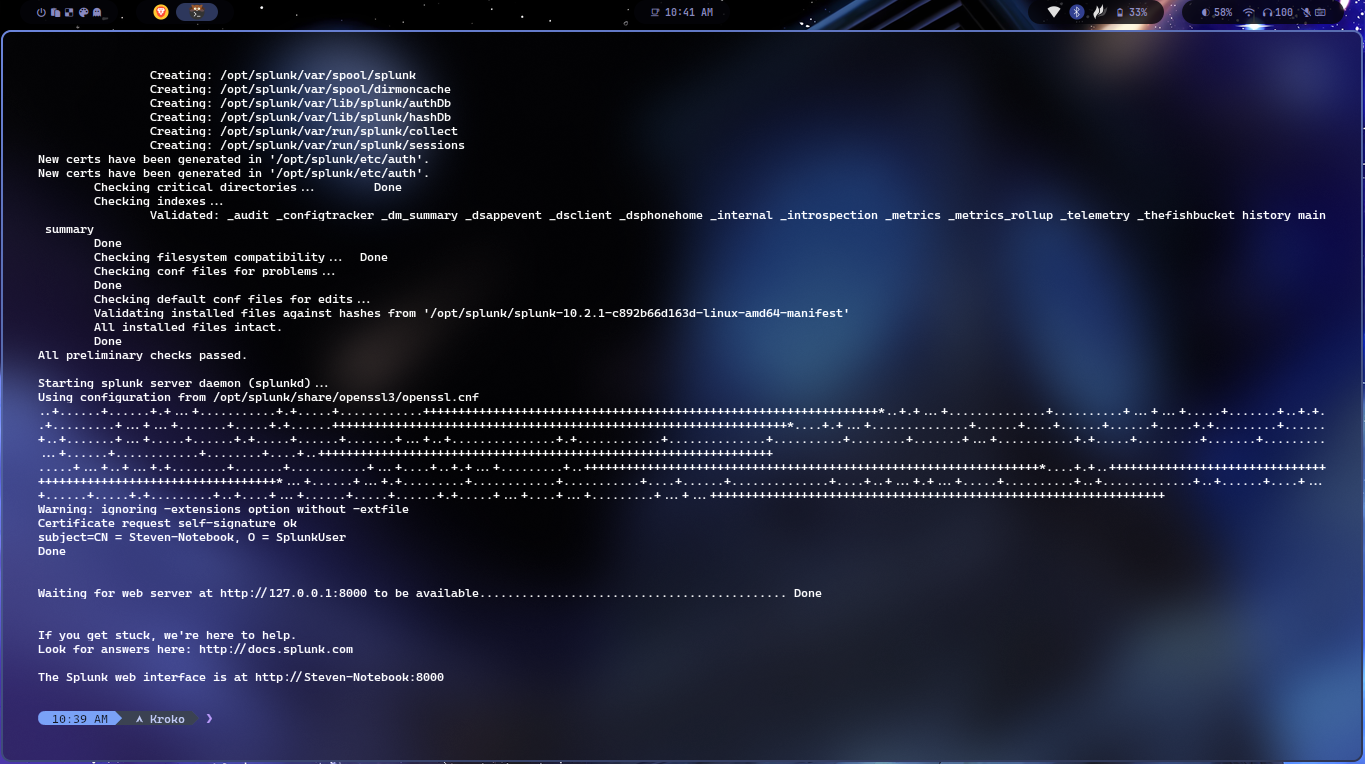Adjust brightness indicator showing 58%
This screenshot has width=1365, height=764.
(x=1215, y=12)
